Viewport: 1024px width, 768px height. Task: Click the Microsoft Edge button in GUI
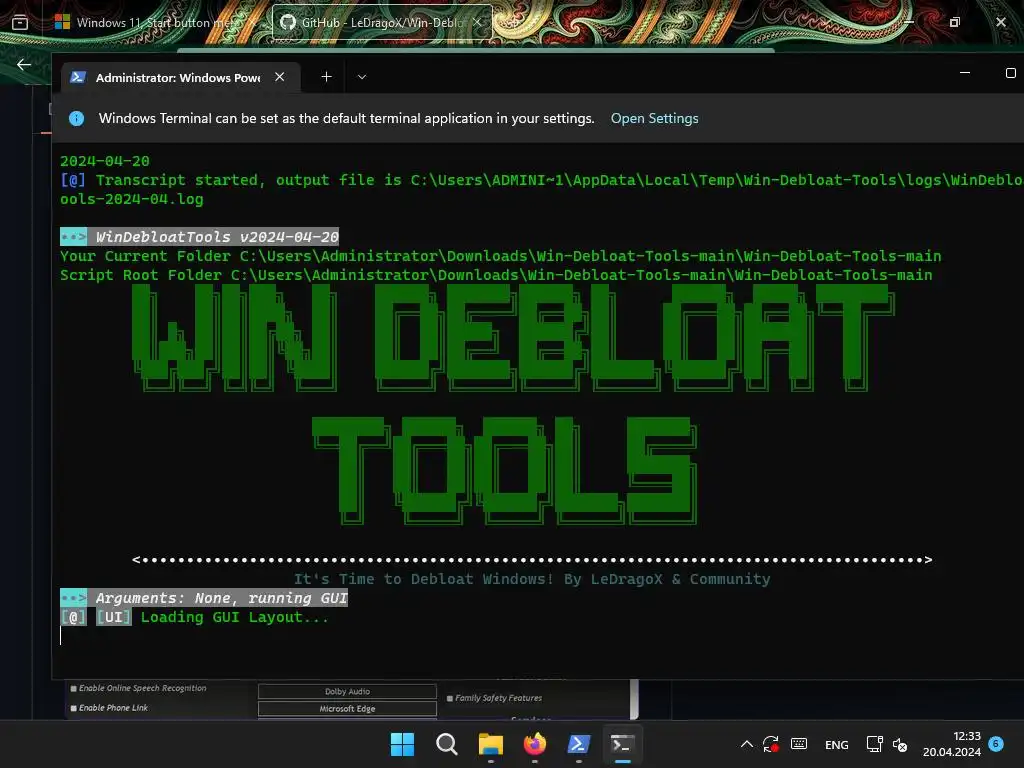click(x=347, y=709)
